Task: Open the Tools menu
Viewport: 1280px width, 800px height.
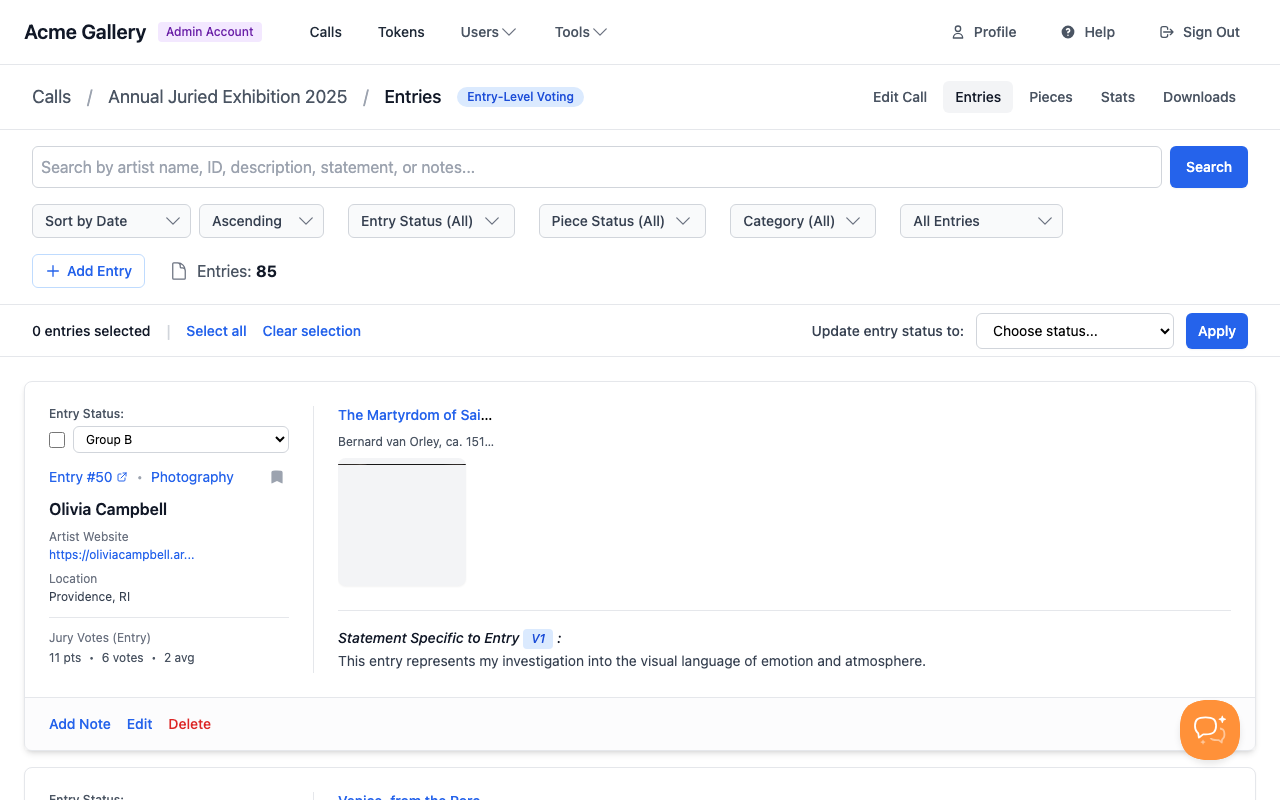Action: (x=580, y=31)
